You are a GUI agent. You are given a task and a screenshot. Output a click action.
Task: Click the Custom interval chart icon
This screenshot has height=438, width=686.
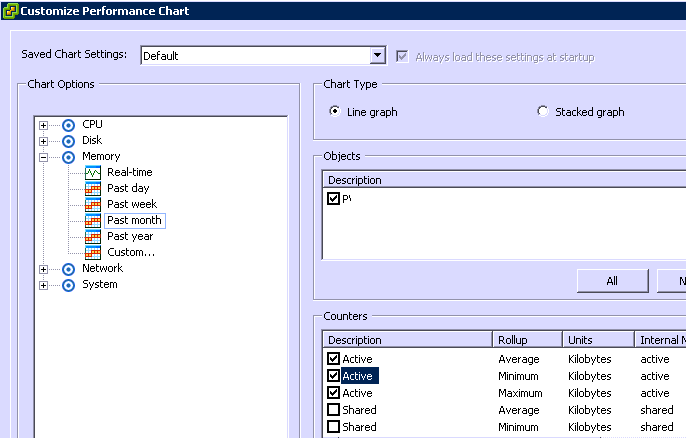92,253
